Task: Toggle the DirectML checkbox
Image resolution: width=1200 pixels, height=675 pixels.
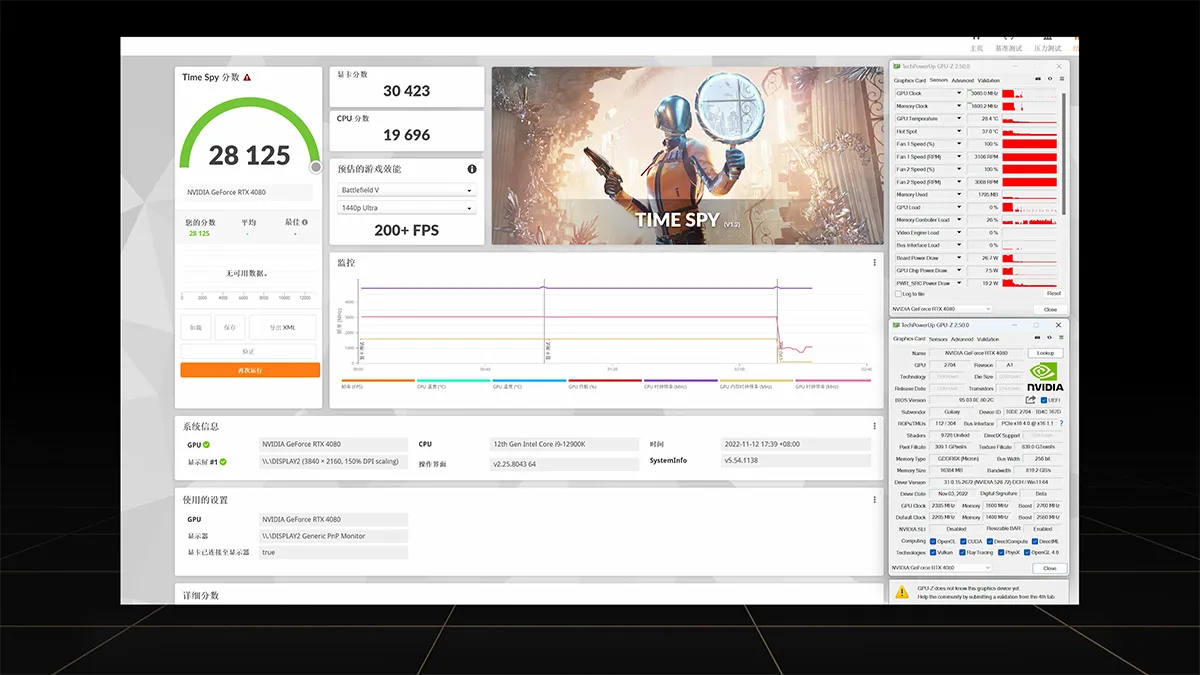Action: click(1035, 541)
